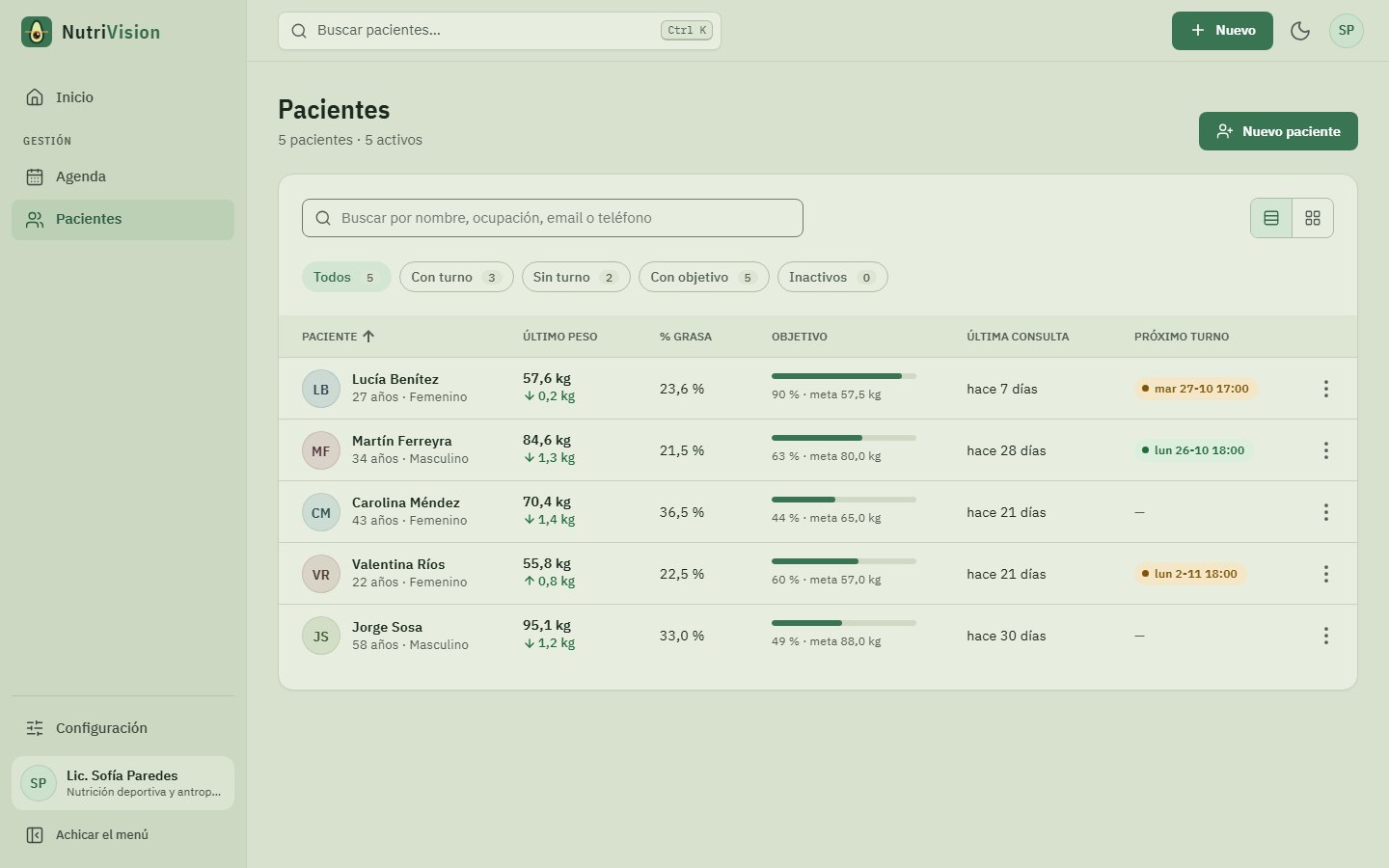
Task: Toggle dark mode with the moon icon
Action: (1300, 31)
